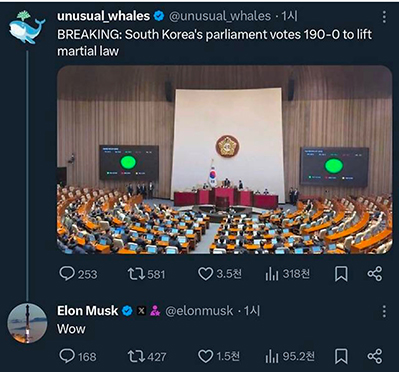Open the @elonmusk handle link
The image size is (399, 372).
click(x=199, y=311)
